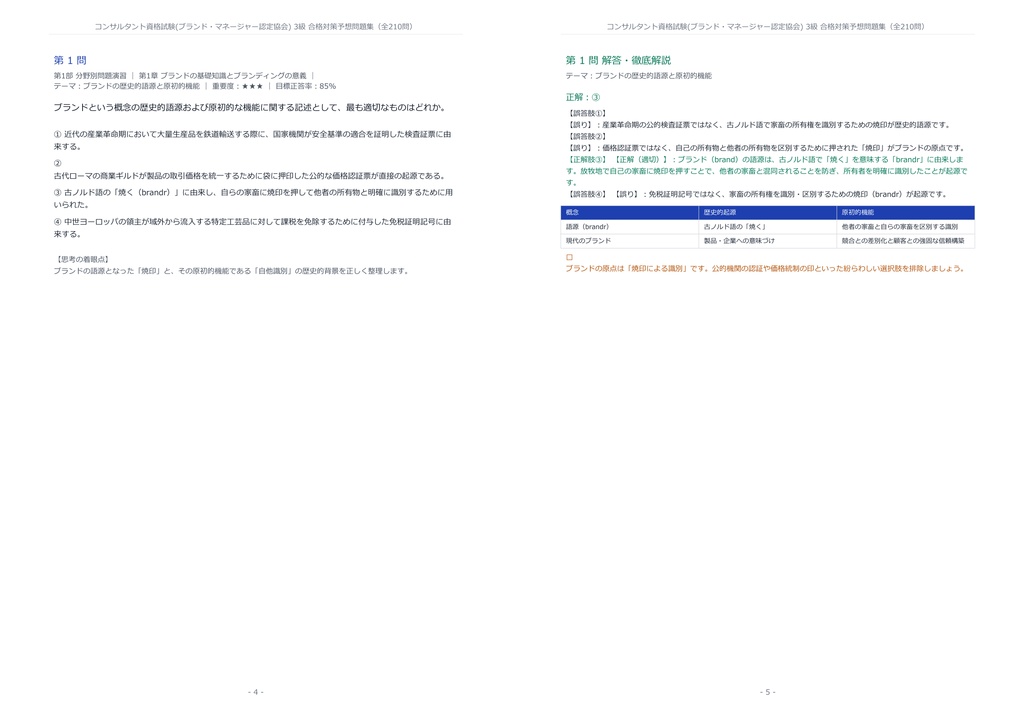Screen dimensions: 1024x724
Task: Choose answer option ④ about 中世ヨーロッパの領主
Action: pos(252,227)
